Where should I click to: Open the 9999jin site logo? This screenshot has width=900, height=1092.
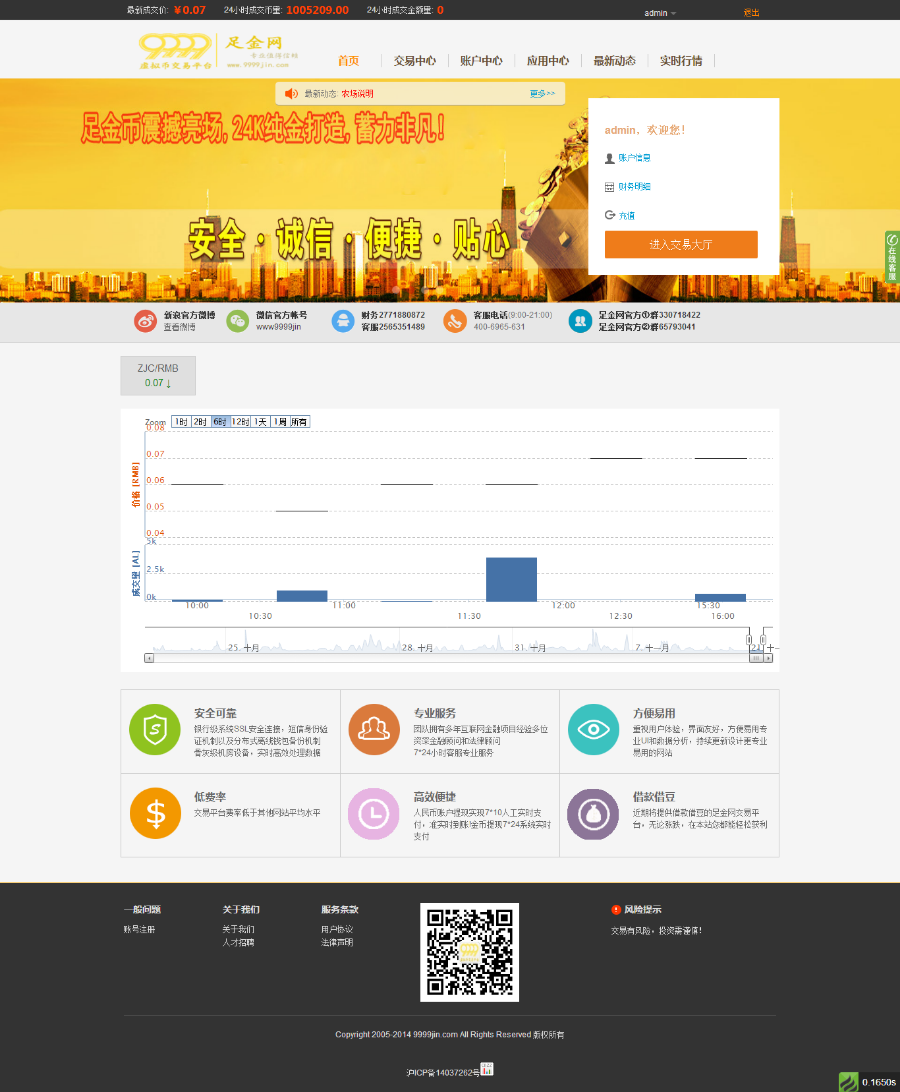(219, 51)
